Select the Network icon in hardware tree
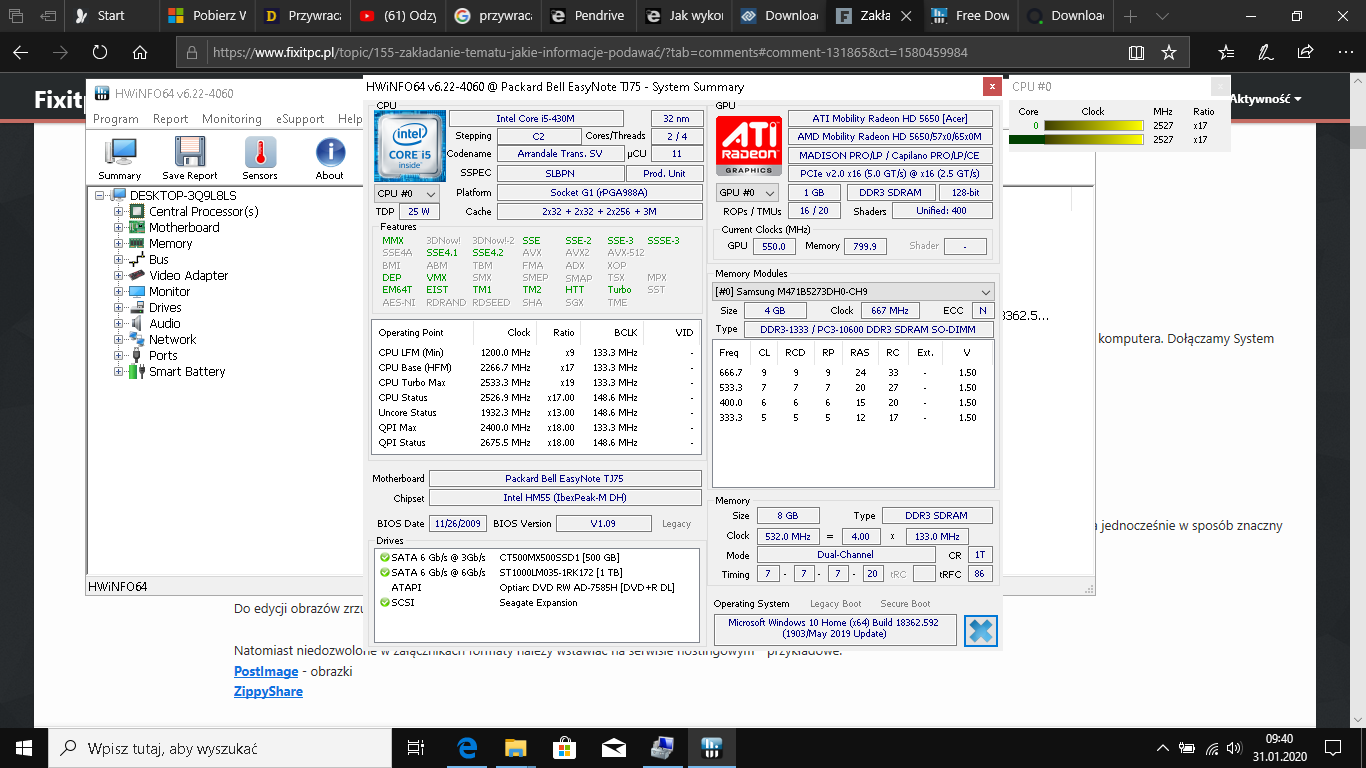This screenshot has height=768, width=1366. click(137, 340)
